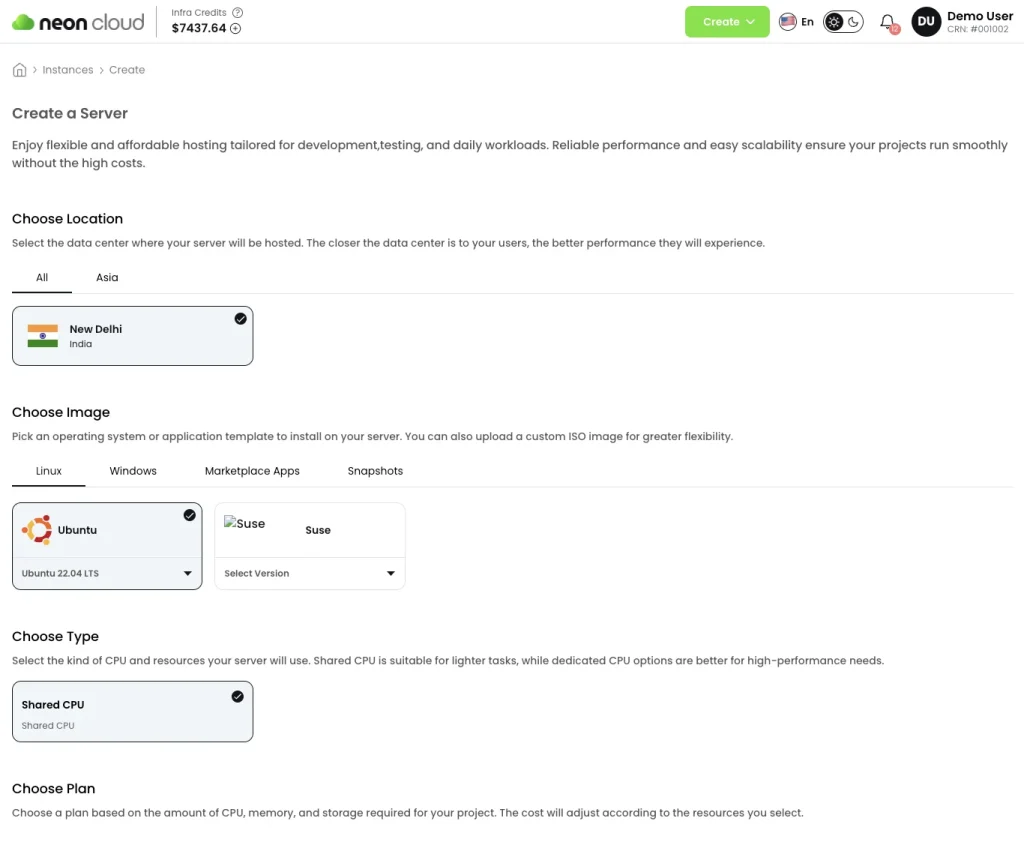This screenshot has height=842, width=1024.
Task: Switch to the Windows image tab
Action: 133,471
